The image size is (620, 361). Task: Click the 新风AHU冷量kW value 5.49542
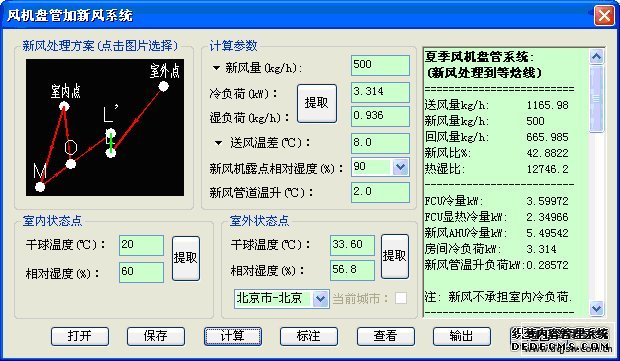click(x=547, y=233)
